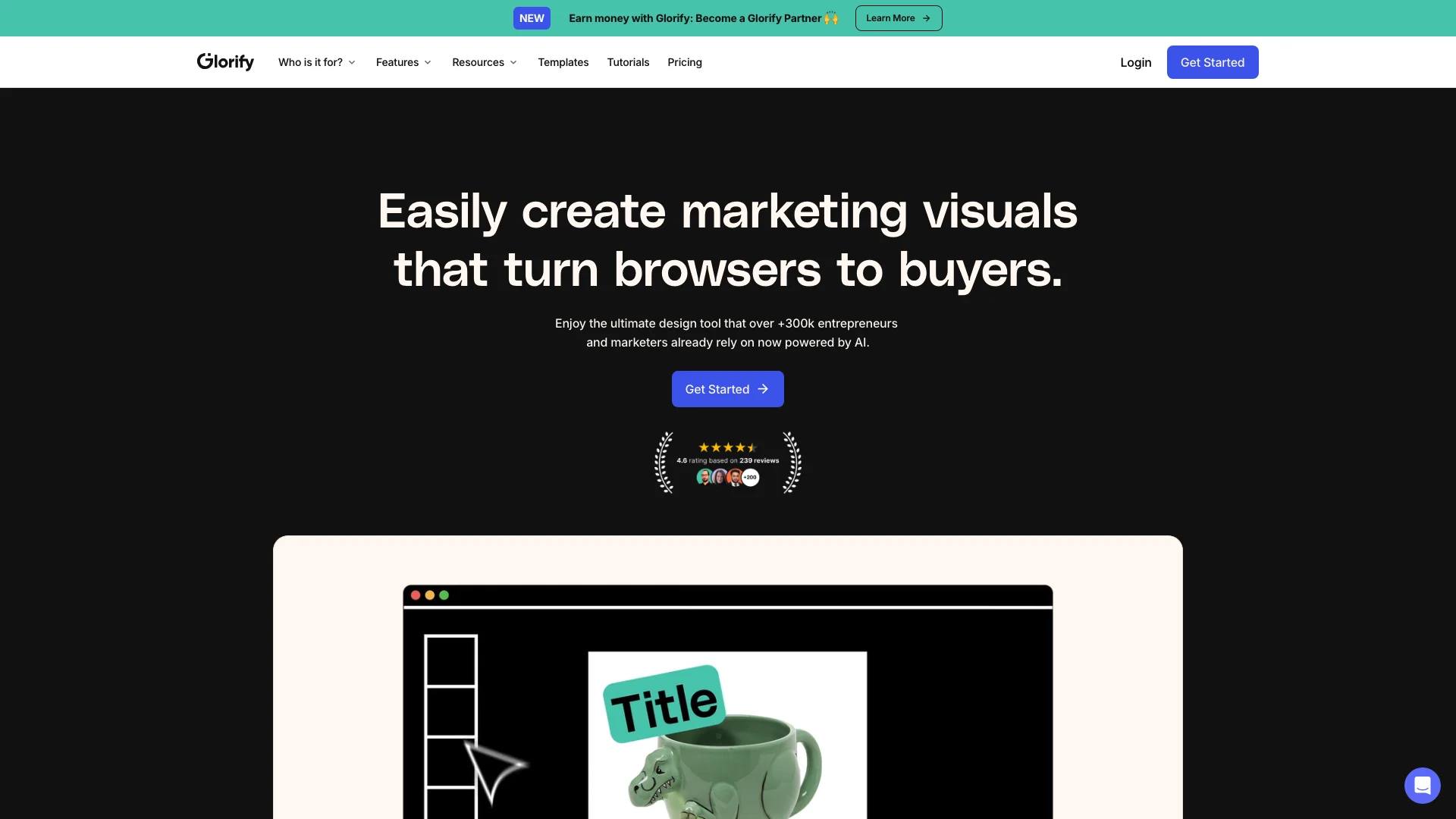
Task: Open the Pricing menu item
Action: click(684, 62)
